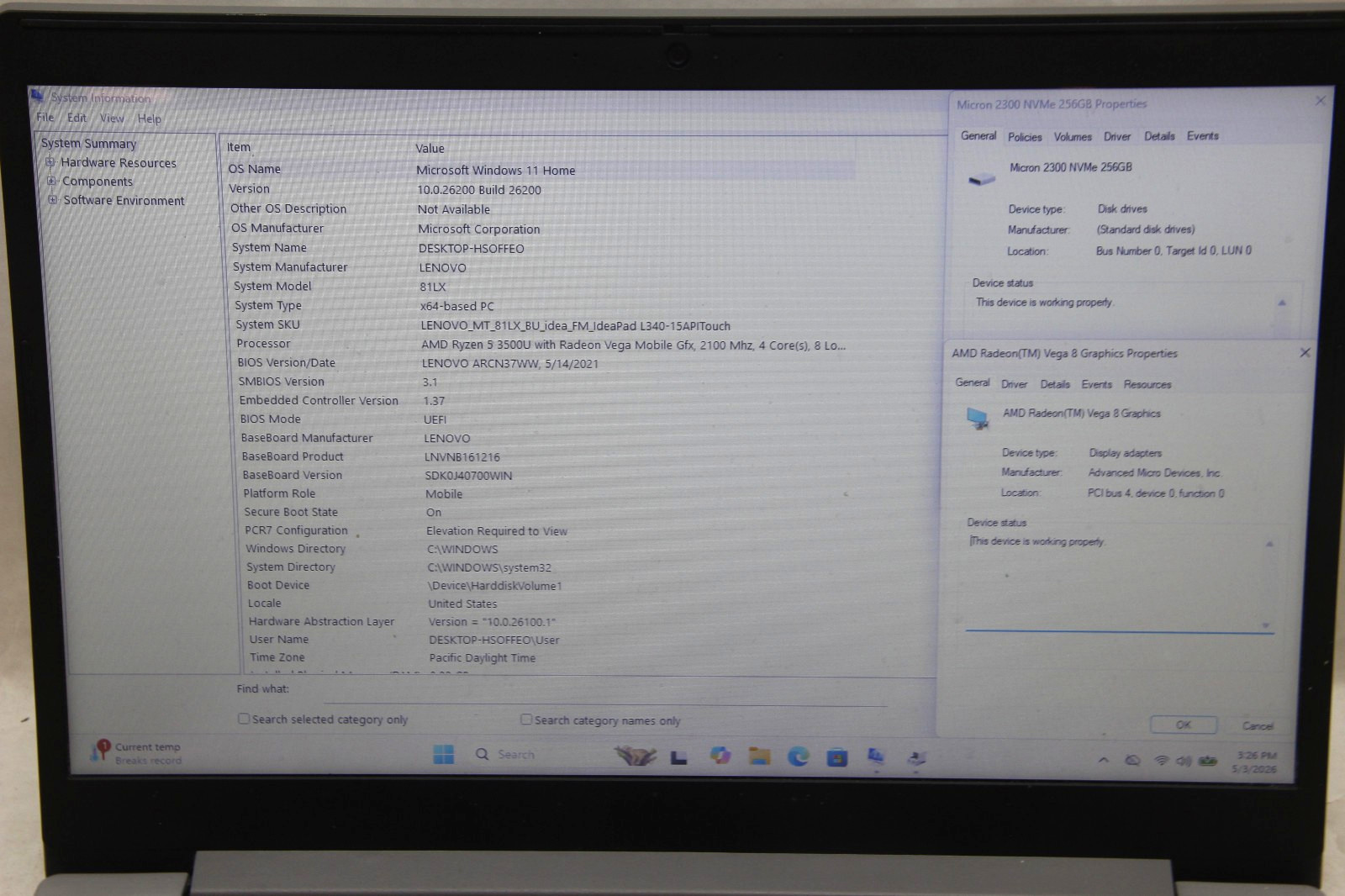Click OK in AMD Radeon properties dialog
This screenshot has width=1345, height=896.
(x=1183, y=725)
